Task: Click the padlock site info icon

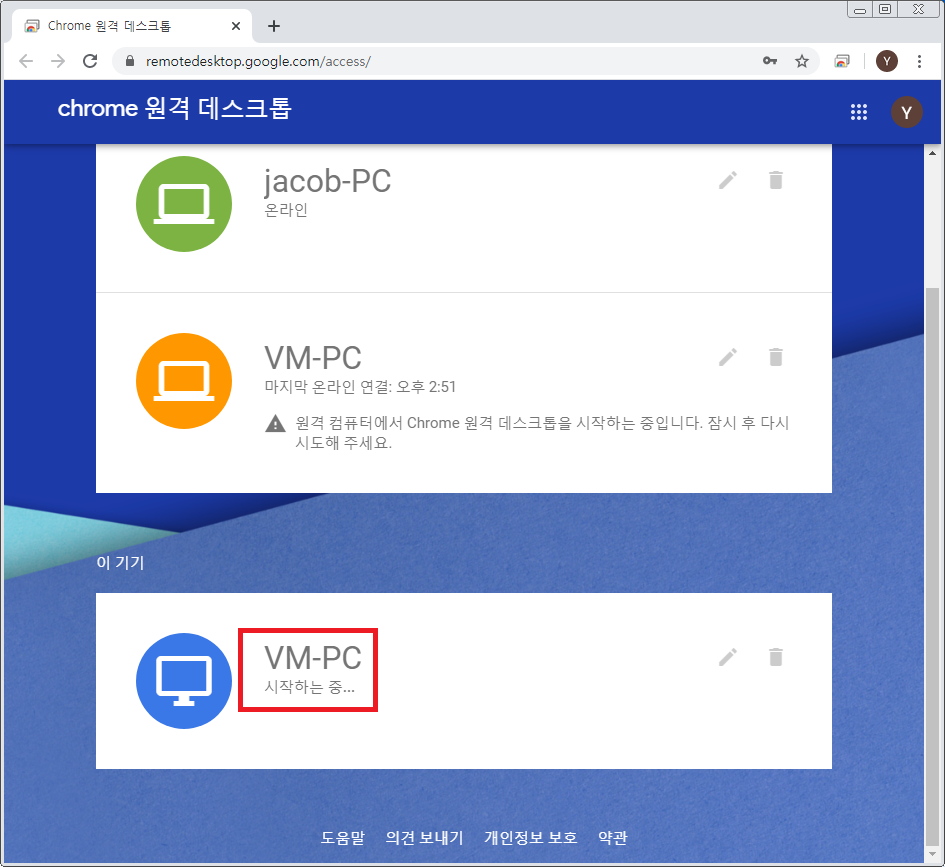Action: (130, 61)
